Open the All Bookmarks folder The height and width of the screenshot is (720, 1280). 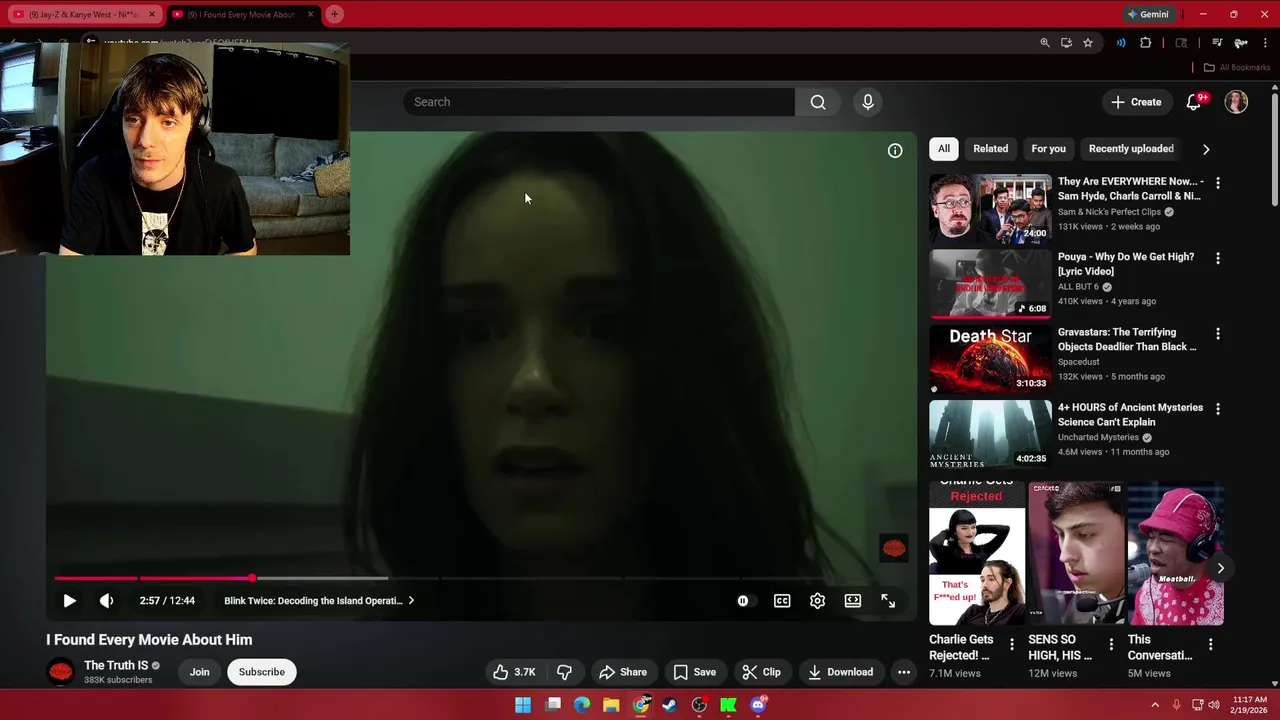pyautogui.click(x=1236, y=67)
